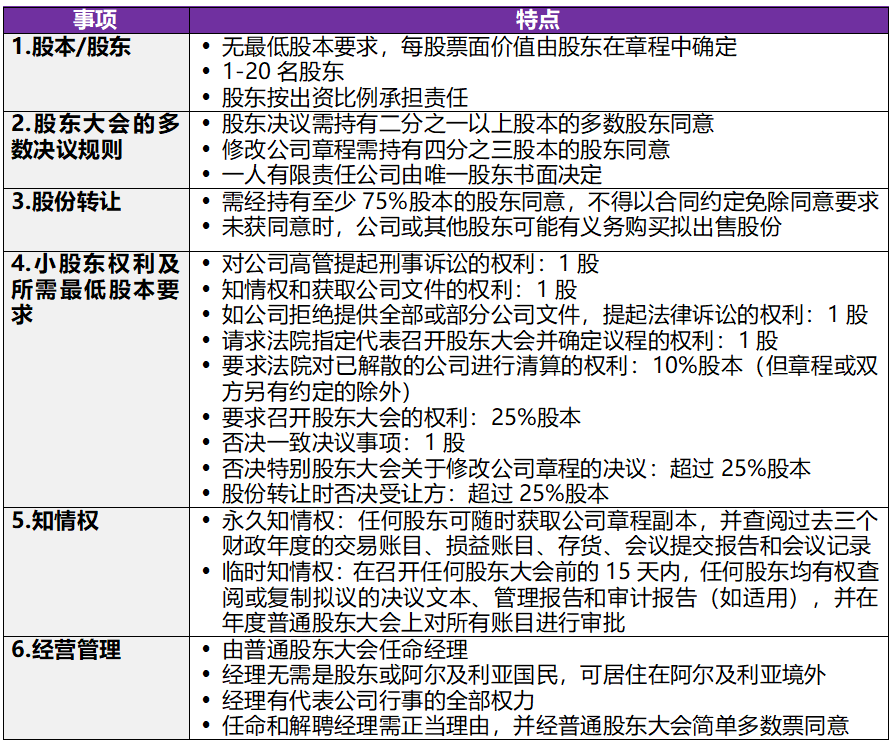This screenshot has height=745, width=894.
Task: Click the text '无最低股本要求，每股票面价值由股东在章程中确定'
Action: coord(479,47)
